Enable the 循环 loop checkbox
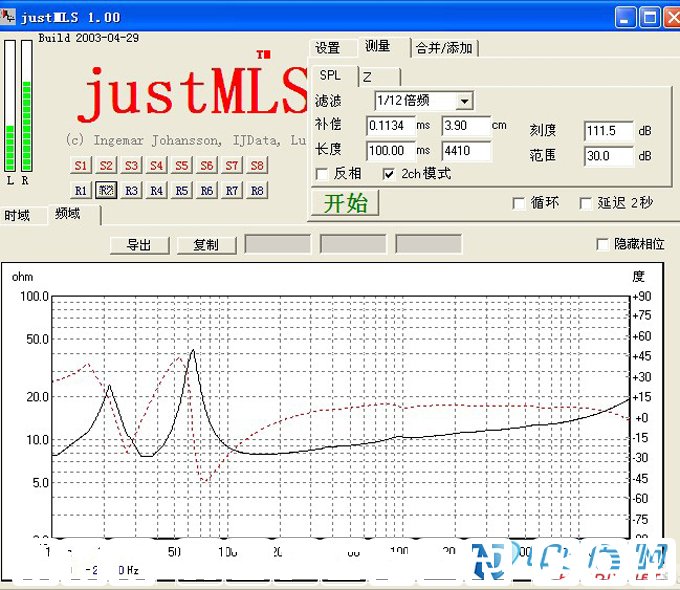The image size is (680, 590). [x=519, y=203]
